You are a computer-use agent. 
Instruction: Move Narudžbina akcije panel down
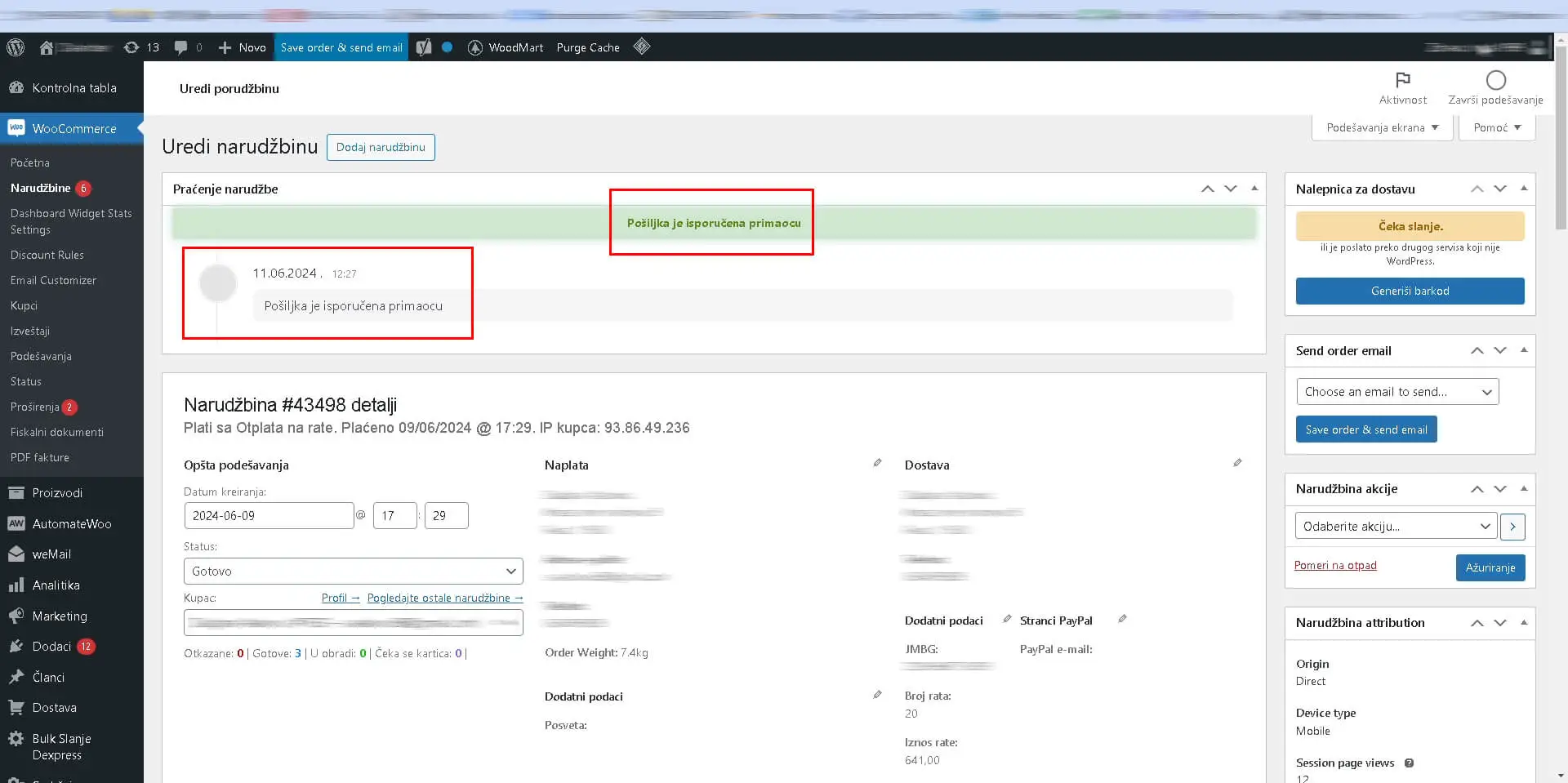click(x=1500, y=489)
